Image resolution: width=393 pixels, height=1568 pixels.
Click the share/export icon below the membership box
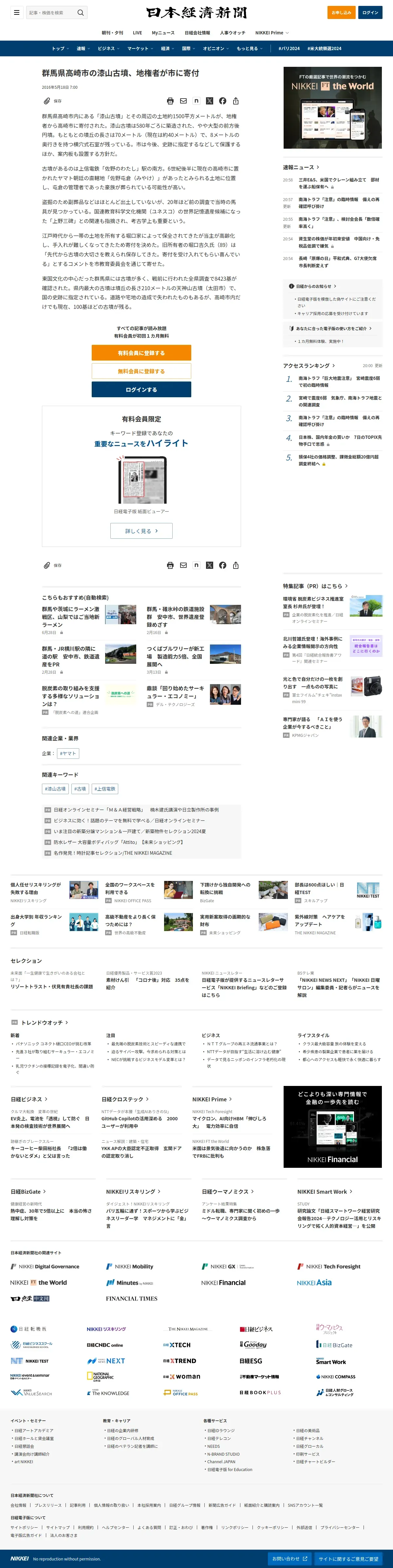click(x=235, y=566)
